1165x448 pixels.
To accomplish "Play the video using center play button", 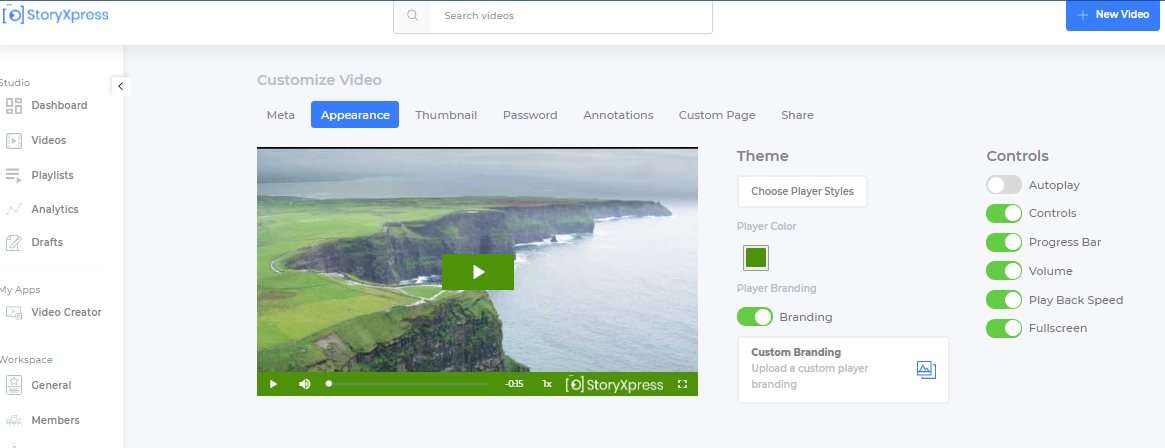I will pos(478,272).
